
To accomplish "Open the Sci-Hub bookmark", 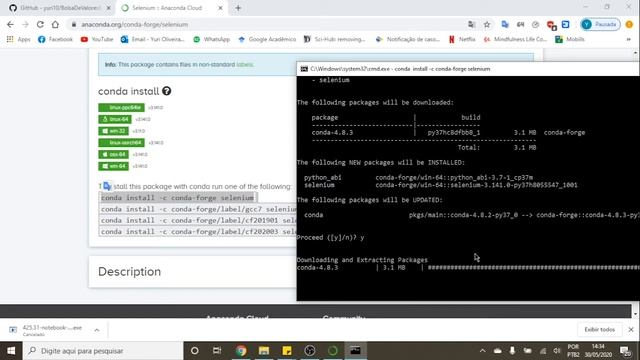I will (335, 39).
